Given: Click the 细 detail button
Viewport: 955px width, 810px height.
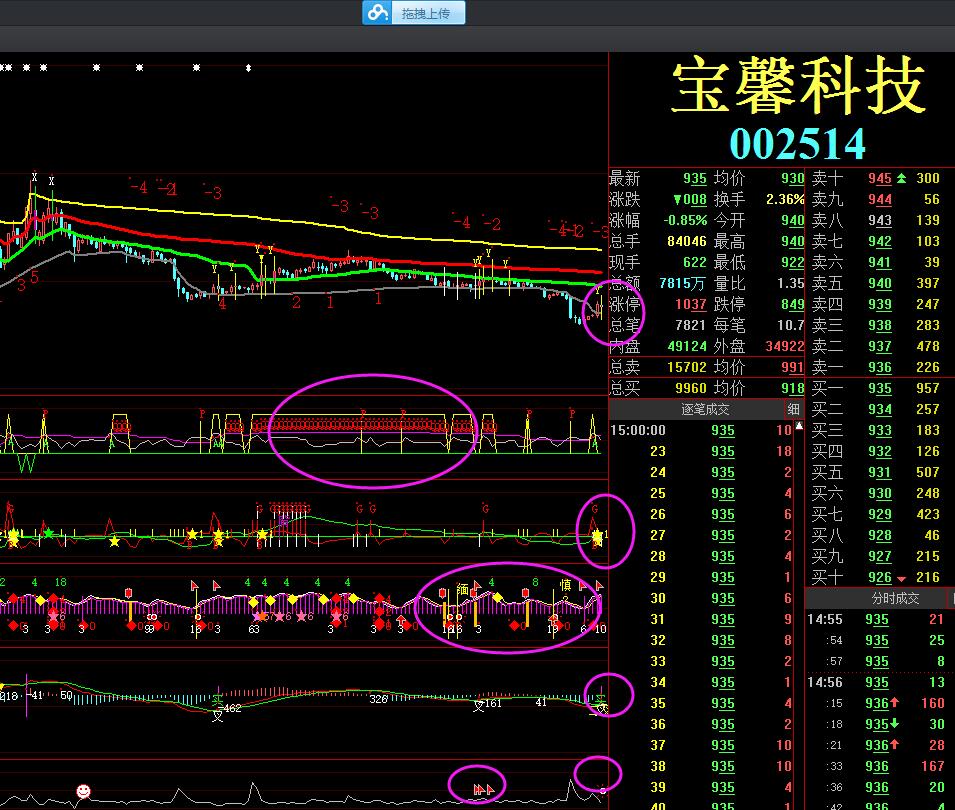Looking at the screenshot, I should pos(793,409).
